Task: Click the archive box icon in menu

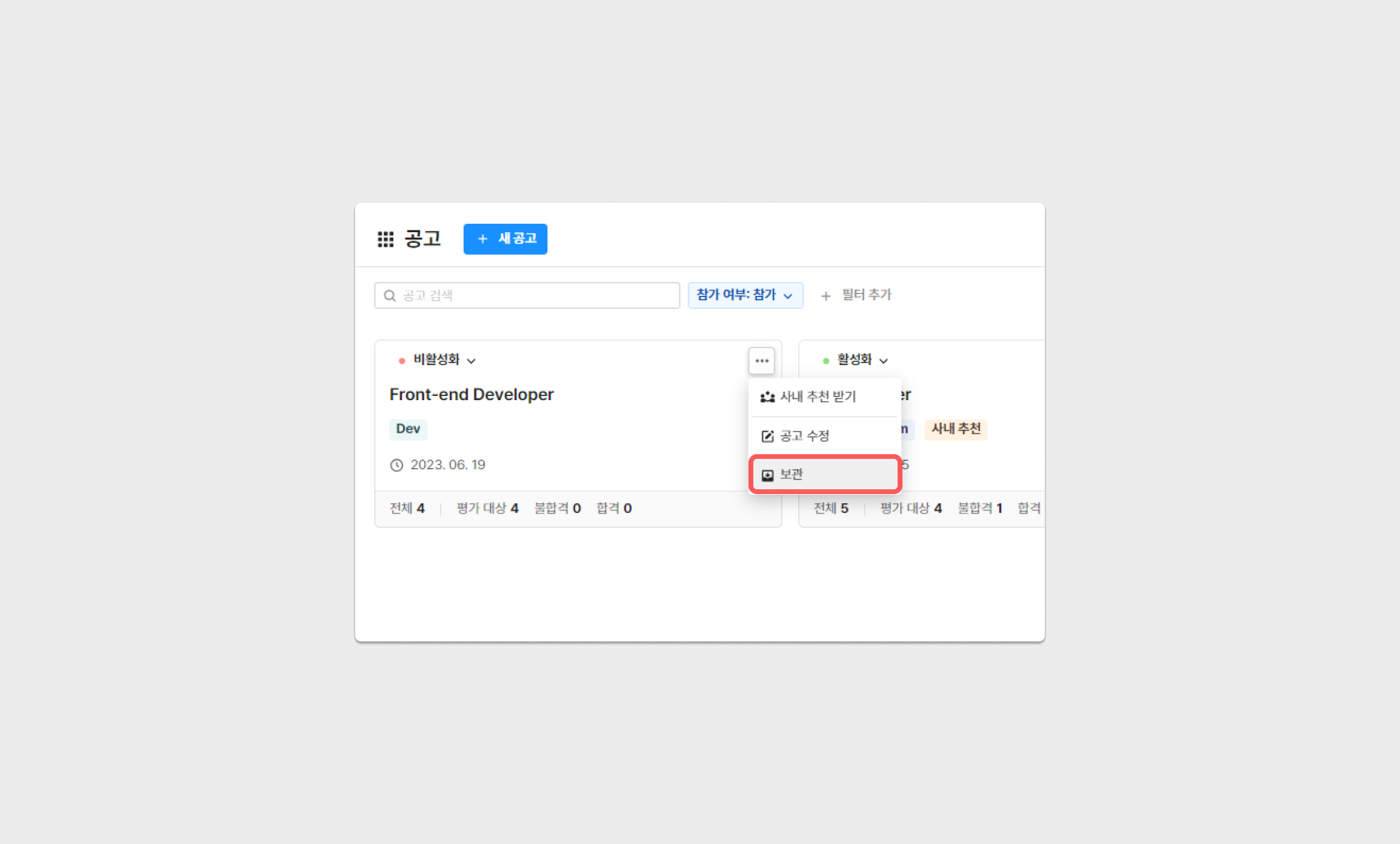Action: [767, 475]
